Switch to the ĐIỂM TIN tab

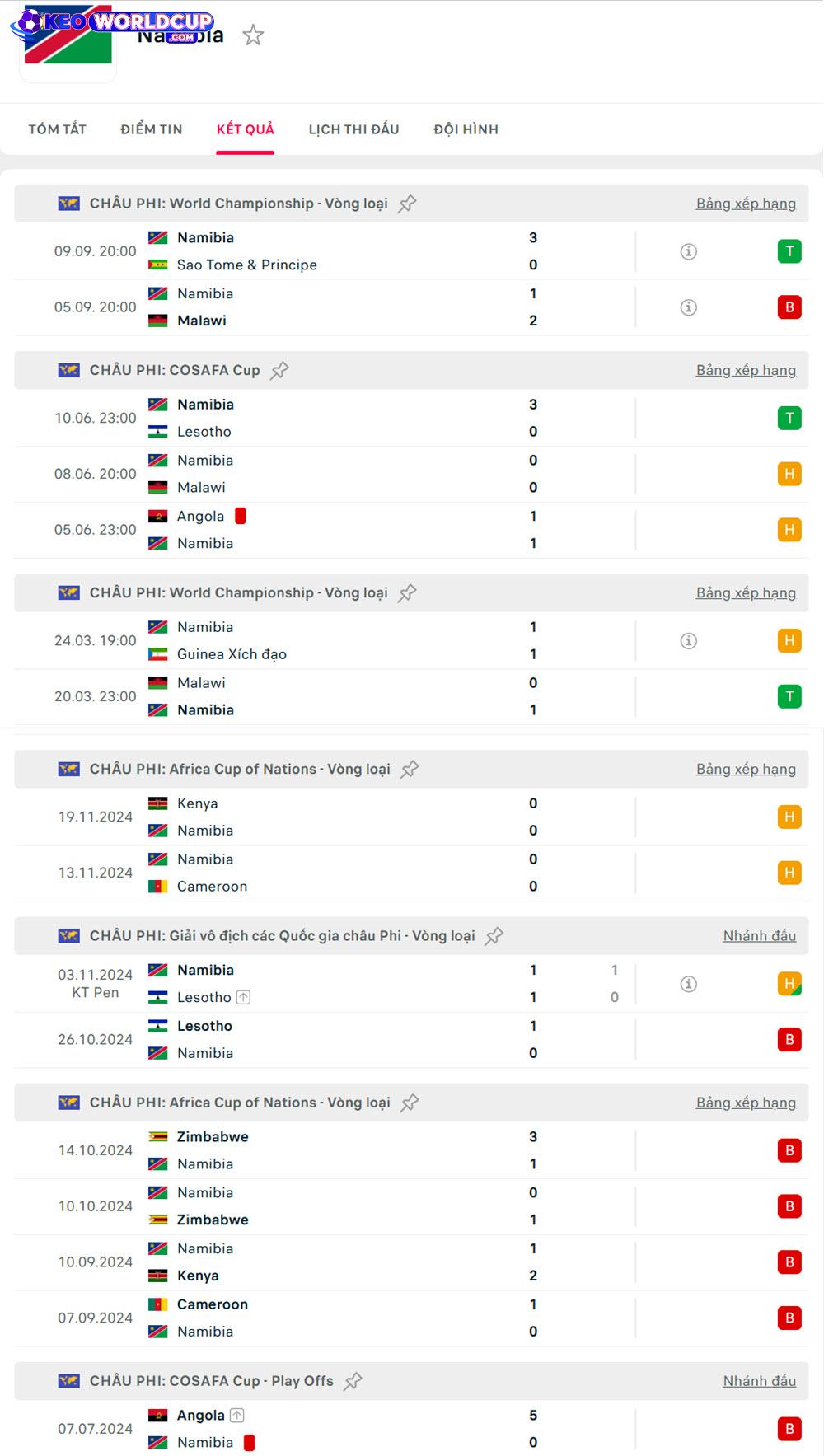(152, 129)
